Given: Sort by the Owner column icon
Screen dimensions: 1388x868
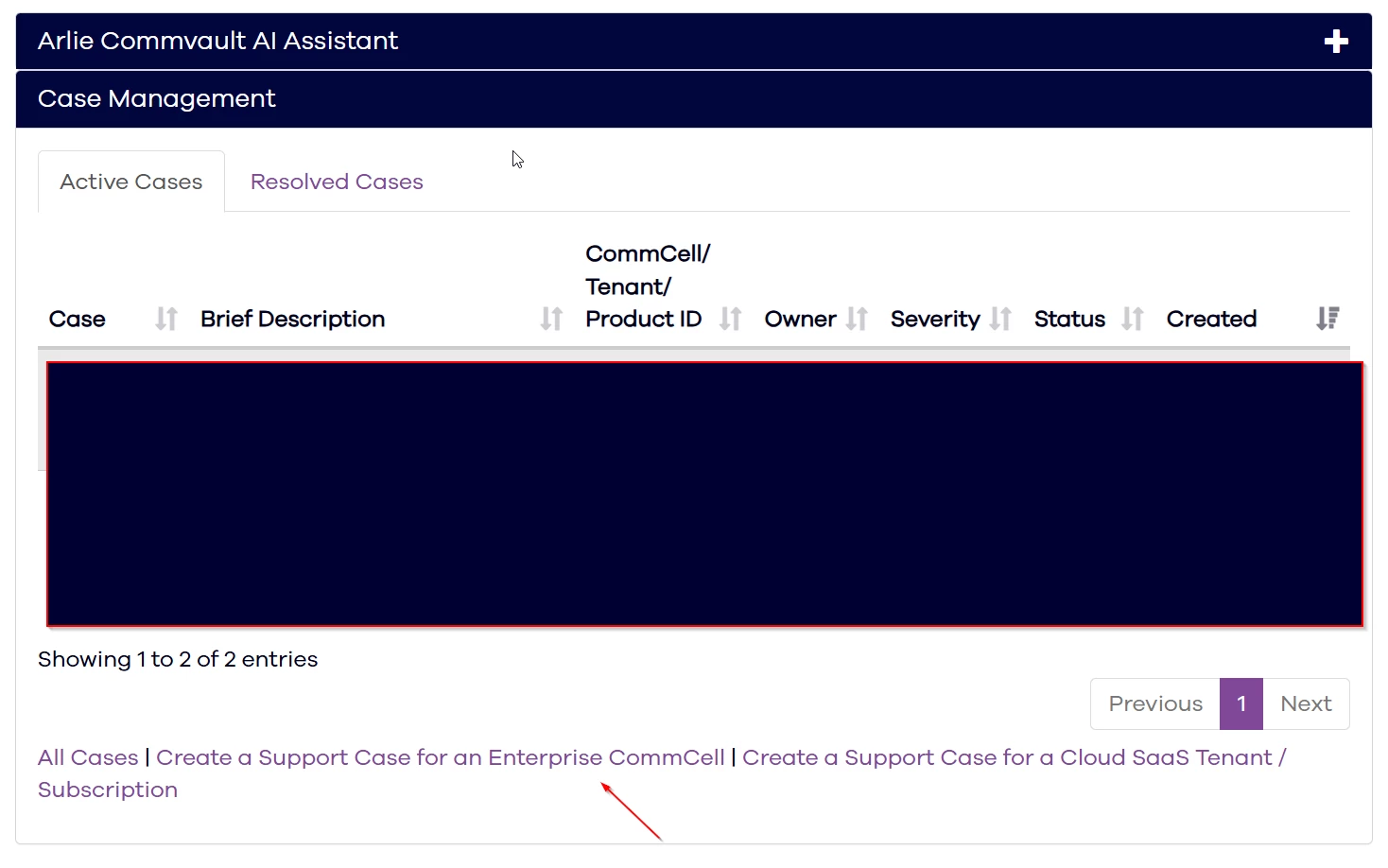Looking at the screenshot, I should pyautogui.click(x=857, y=319).
